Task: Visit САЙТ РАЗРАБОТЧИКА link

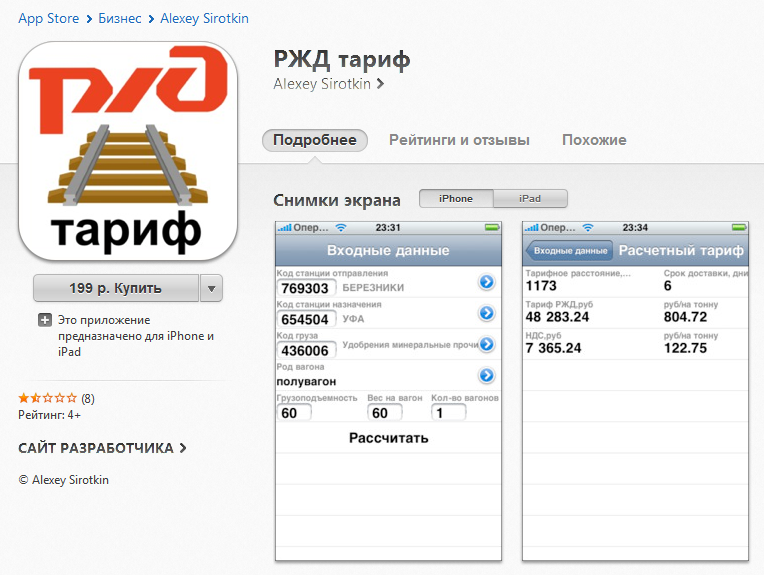Action: pos(96,448)
